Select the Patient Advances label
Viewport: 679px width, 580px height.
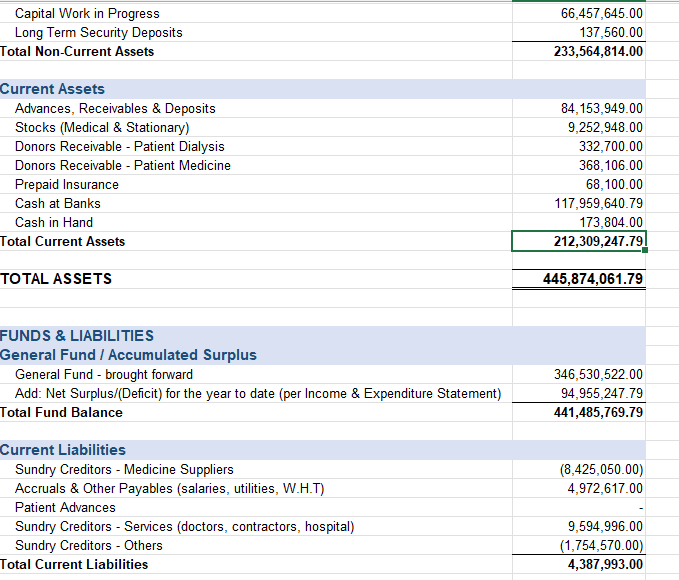tap(65, 507)
